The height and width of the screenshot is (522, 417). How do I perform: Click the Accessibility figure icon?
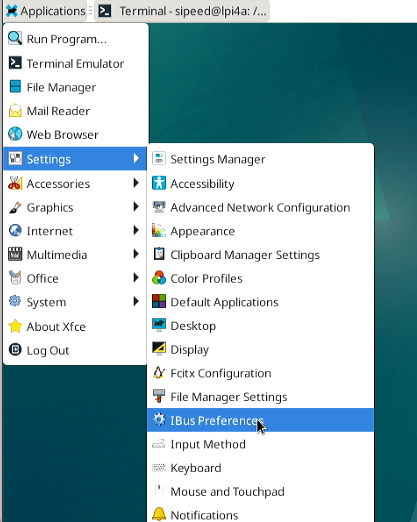159,183
